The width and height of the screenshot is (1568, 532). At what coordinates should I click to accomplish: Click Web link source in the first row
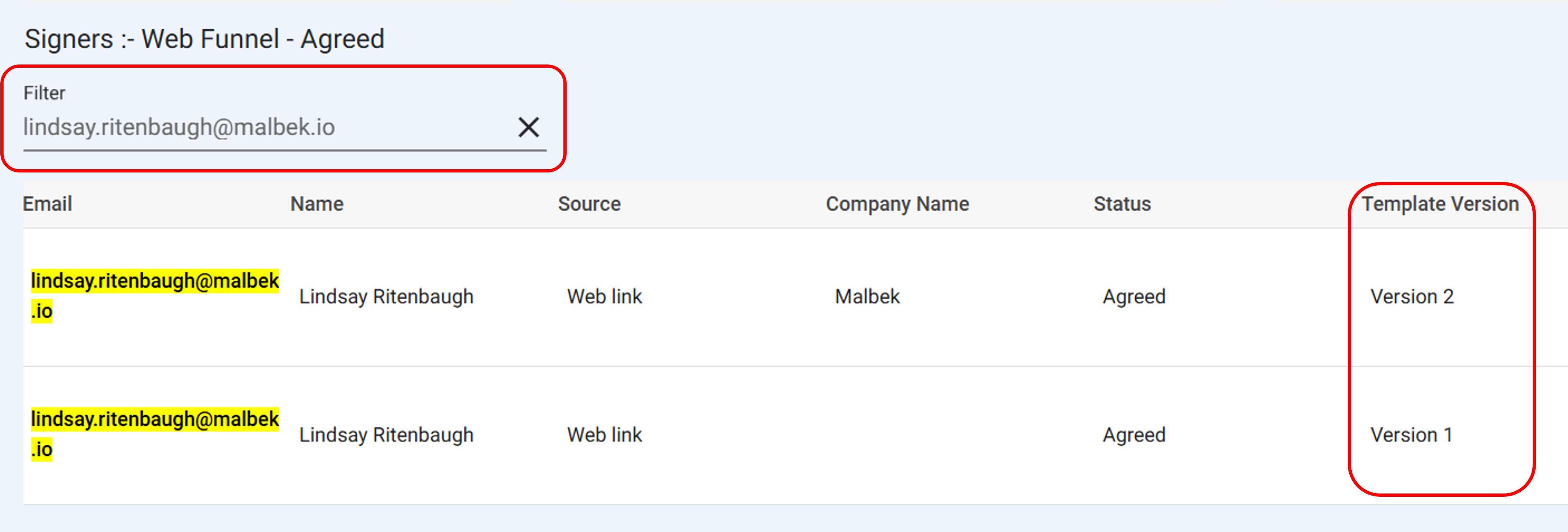click(x=604, y=296)
